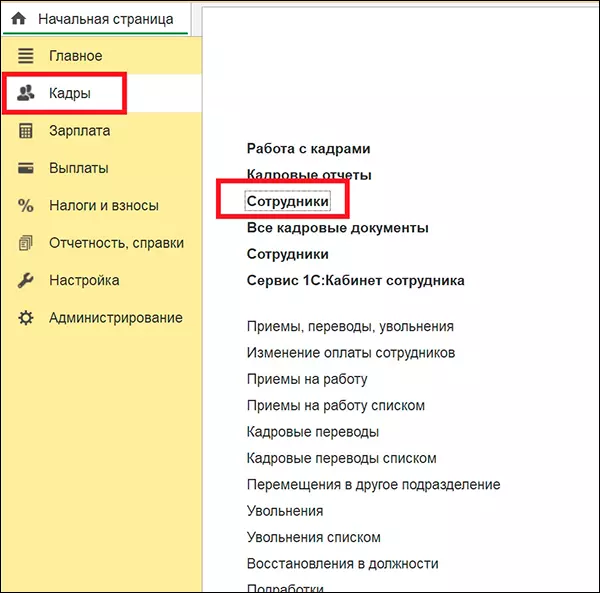Open Сервис 1С:Кабинет сотрудника
Screen dimensions: 600x593
pos(355,281)
